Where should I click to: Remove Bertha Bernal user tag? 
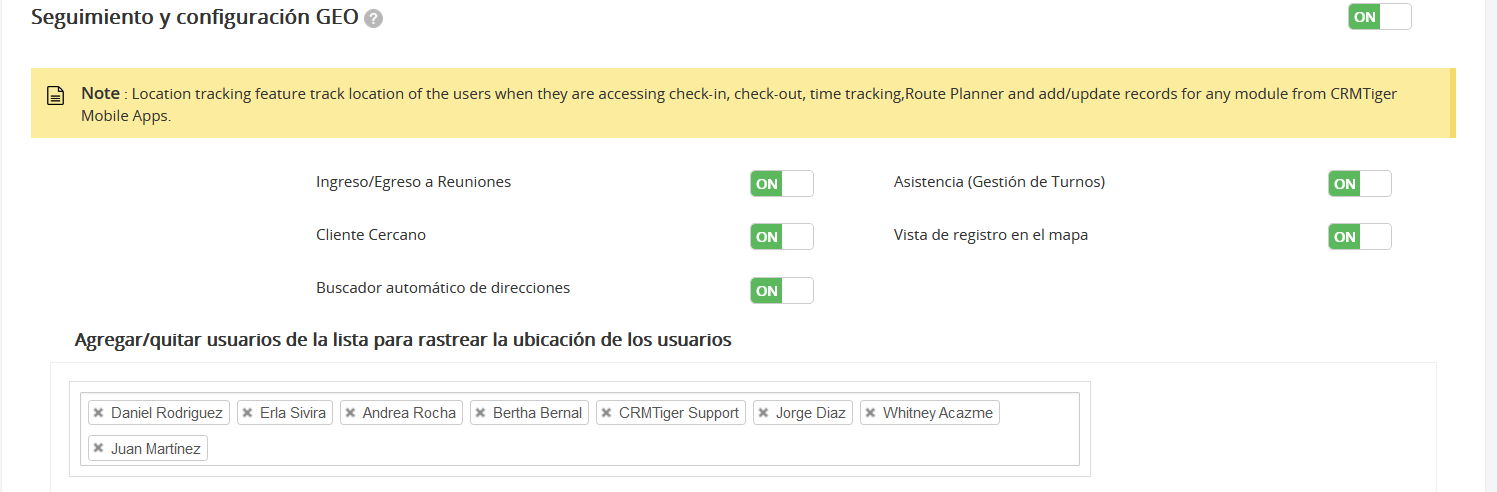tap(480, 413)
